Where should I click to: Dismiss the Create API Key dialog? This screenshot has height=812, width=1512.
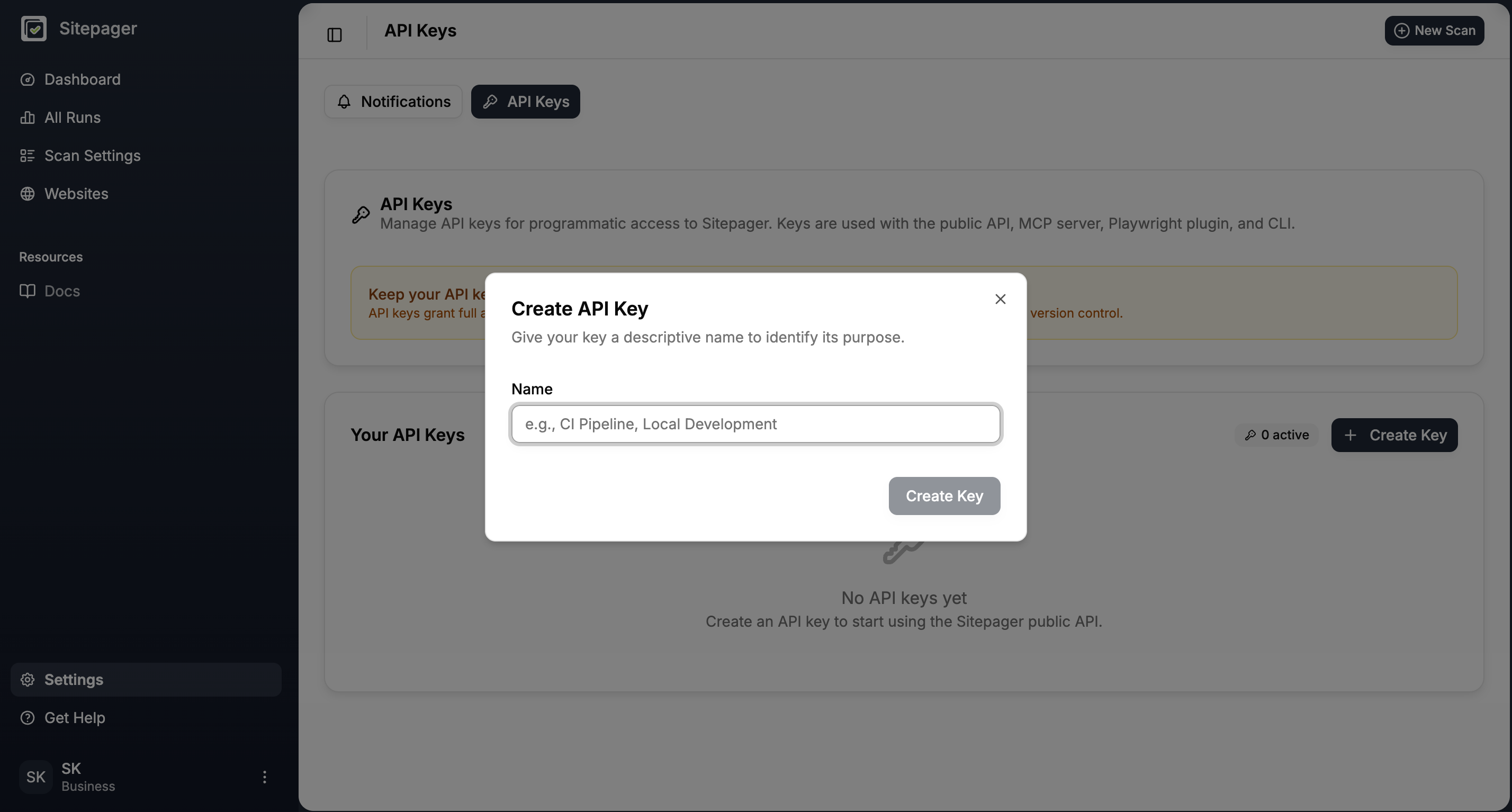[x=1000, y=299]
